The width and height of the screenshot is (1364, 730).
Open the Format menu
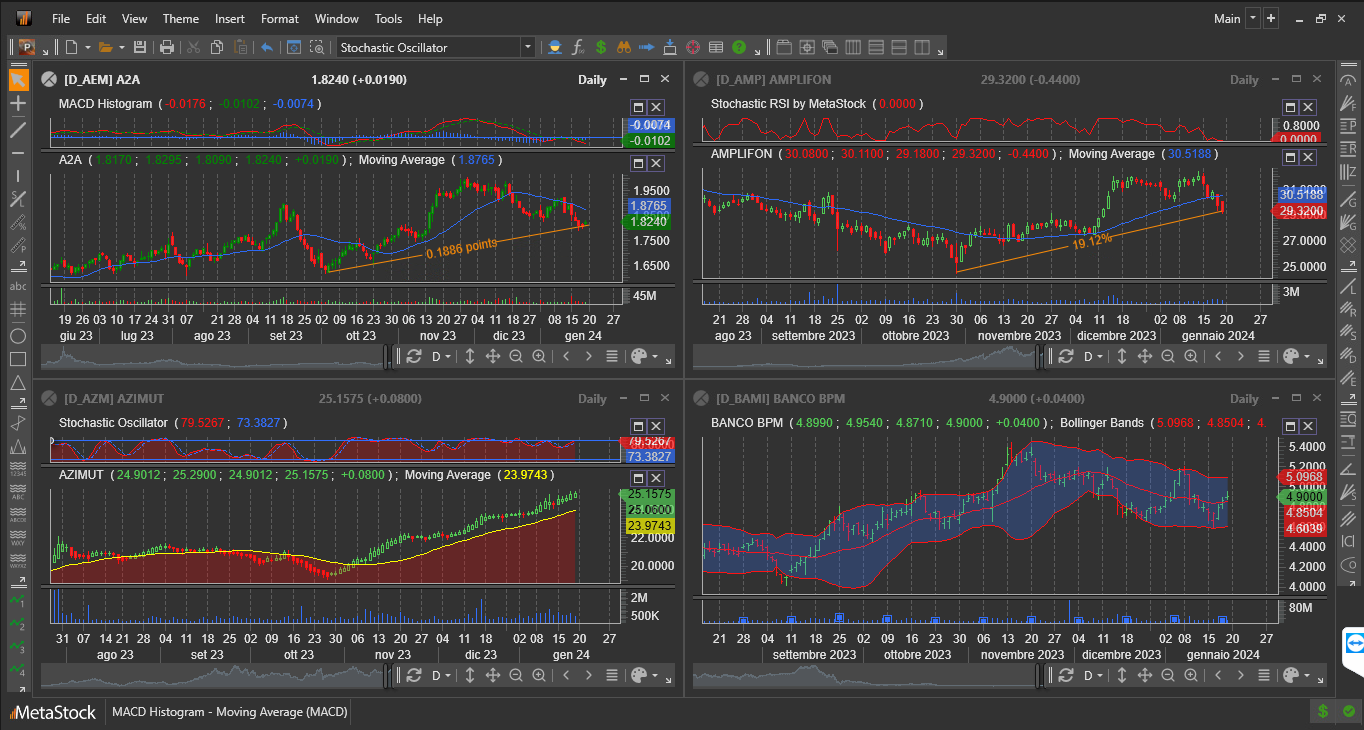pyautogui.click(x=280, y=18)
